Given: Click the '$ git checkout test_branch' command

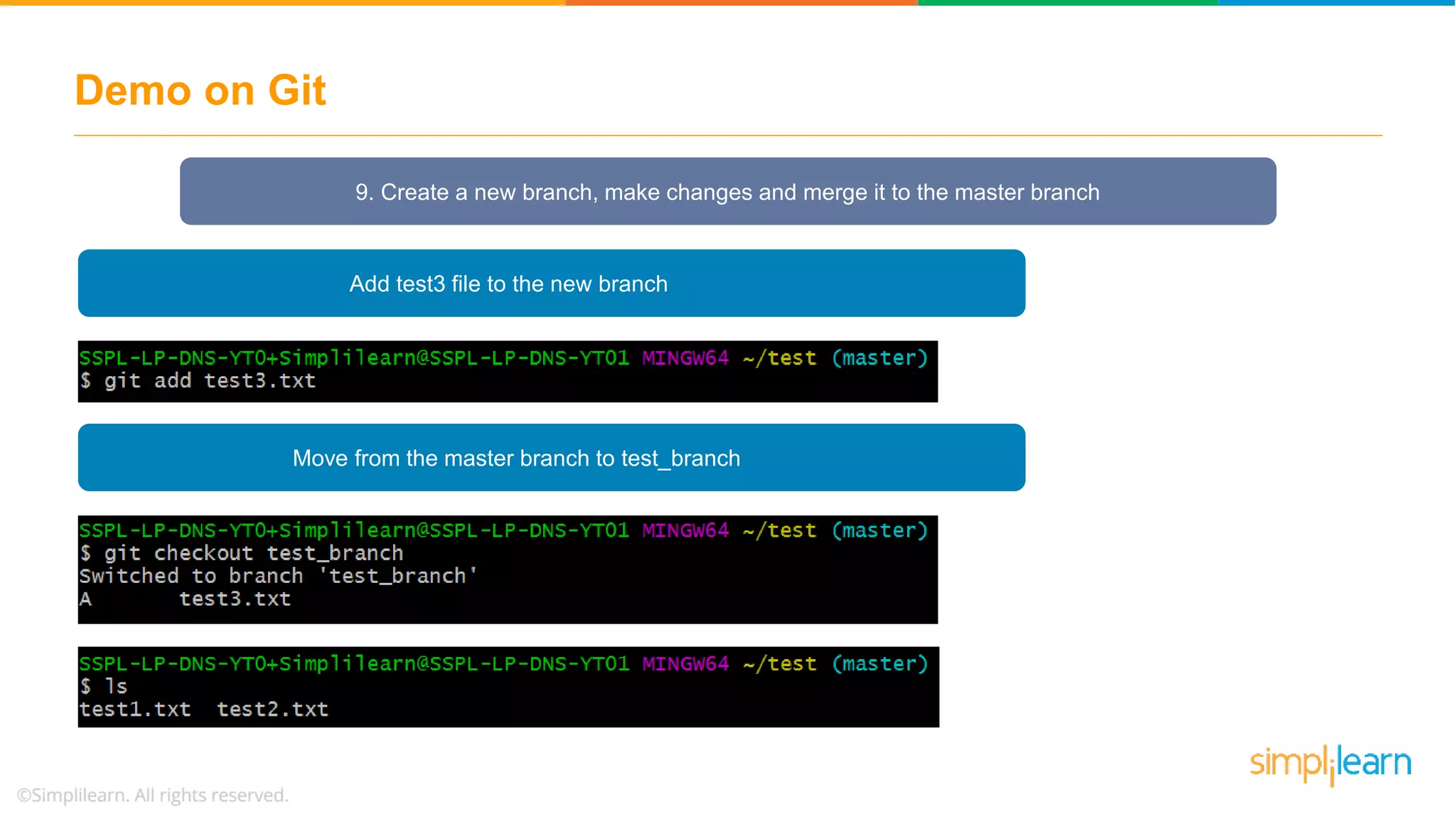Looking at the screenshot, I should coord(242,553).
